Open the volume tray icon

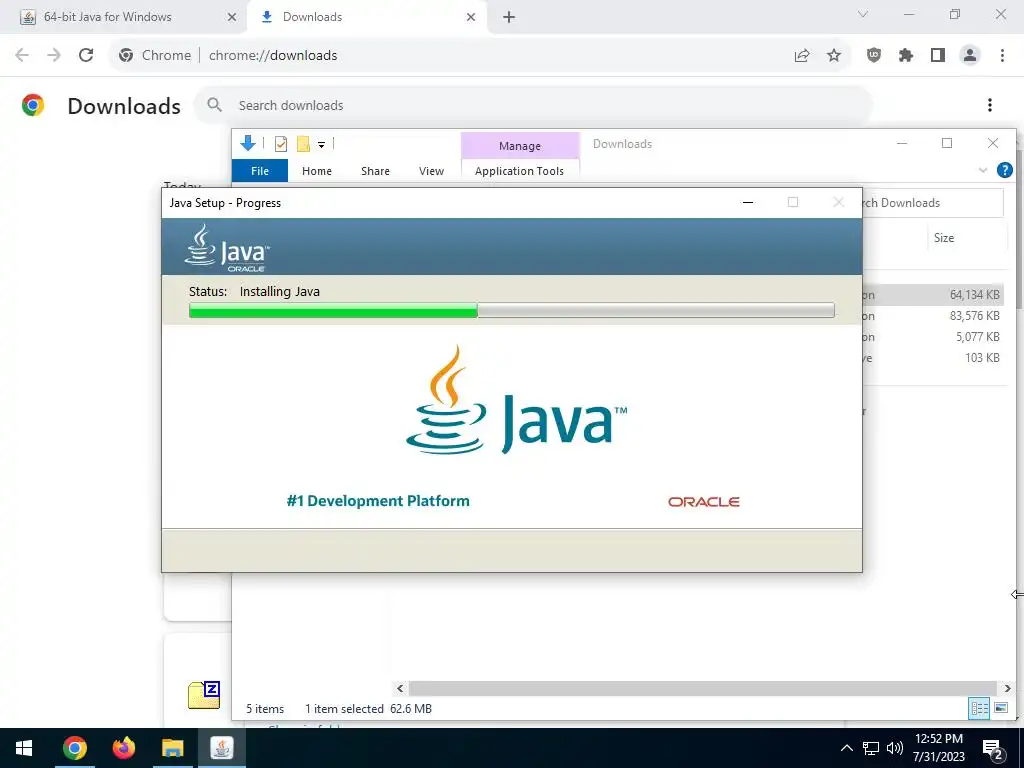[x=895, y=748]
